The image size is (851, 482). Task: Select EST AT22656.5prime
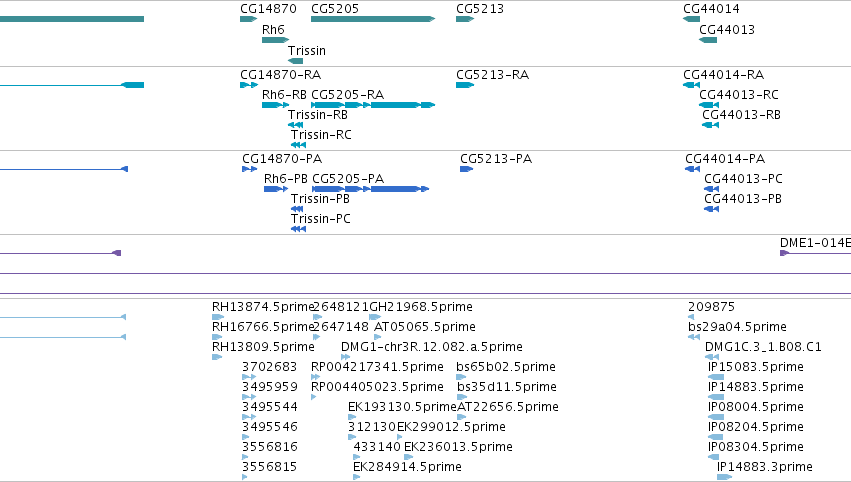[x=508, y=408]
